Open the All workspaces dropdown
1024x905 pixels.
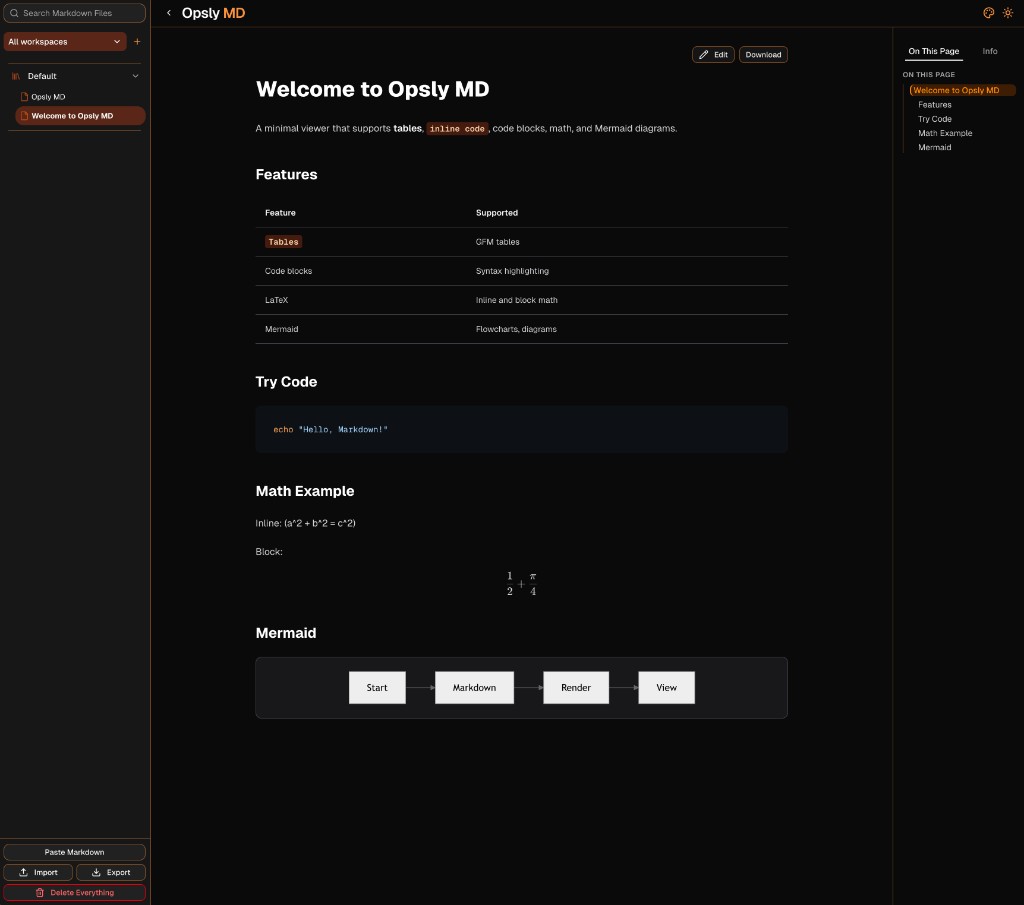point(65,41)
